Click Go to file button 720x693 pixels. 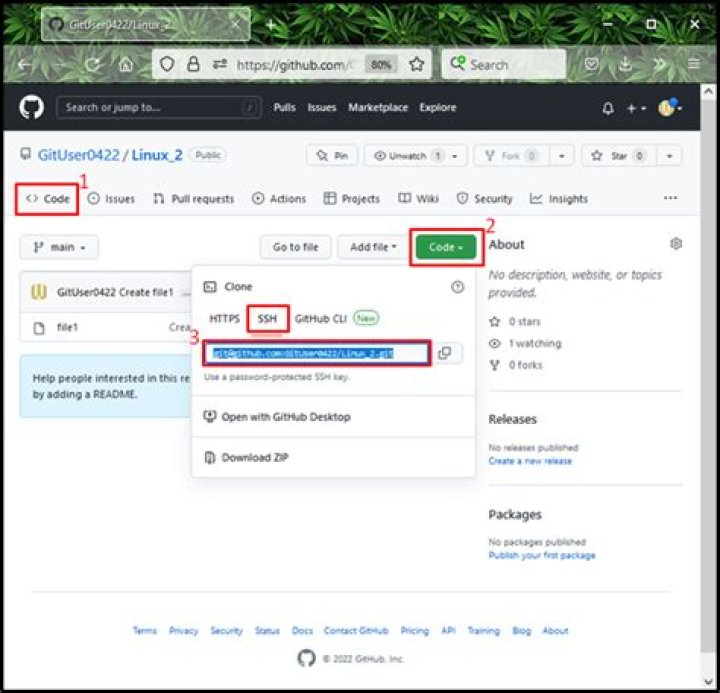[x=295, y=247]
